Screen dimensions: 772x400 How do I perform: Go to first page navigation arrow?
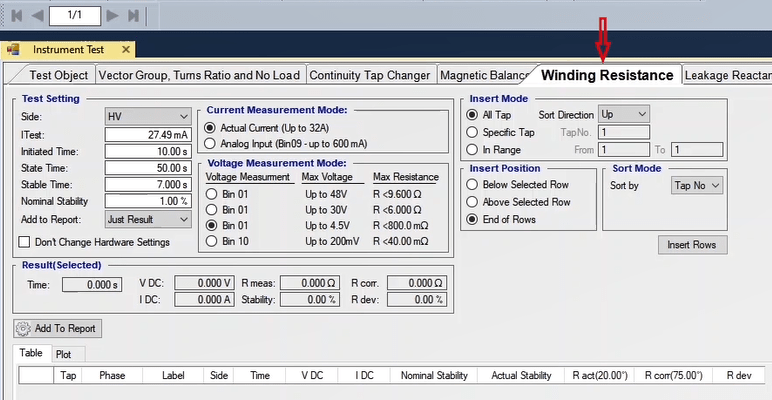click(x=17, y=16)
